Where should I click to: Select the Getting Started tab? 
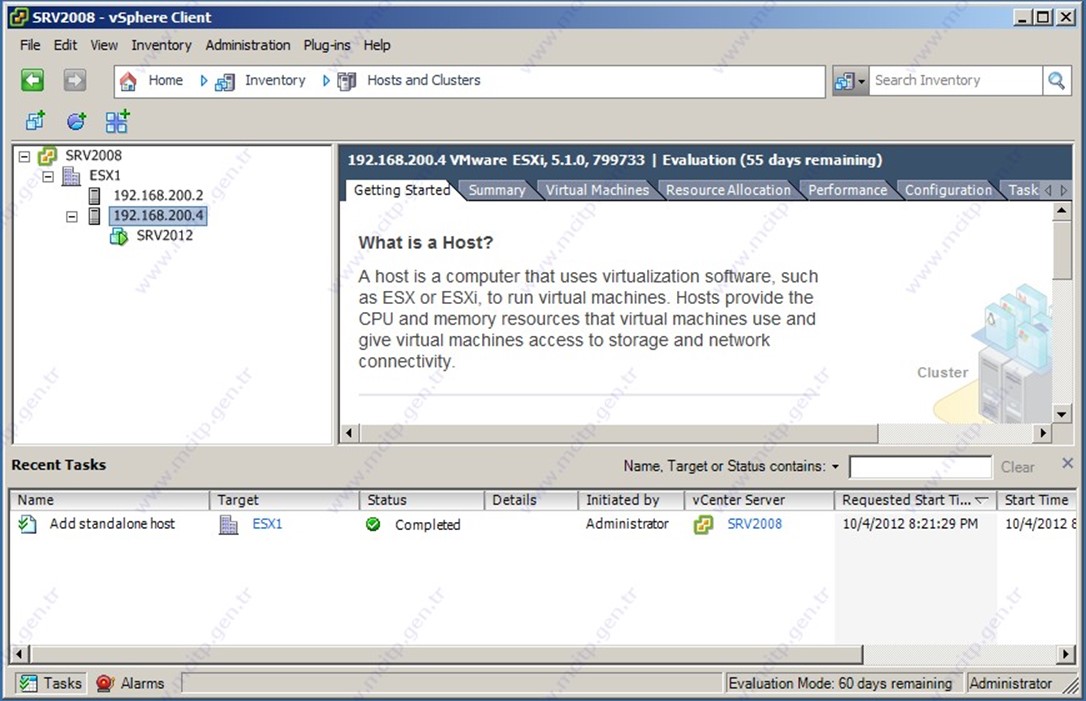coord(402,190)
